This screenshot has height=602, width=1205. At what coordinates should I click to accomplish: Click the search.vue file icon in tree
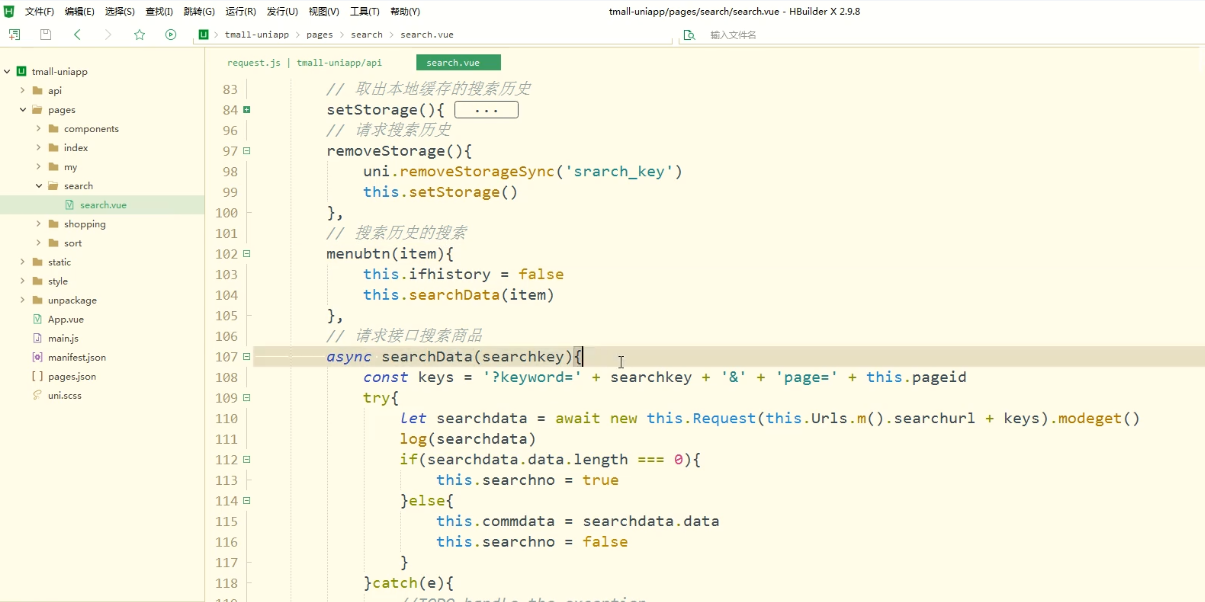coord(69,205)
